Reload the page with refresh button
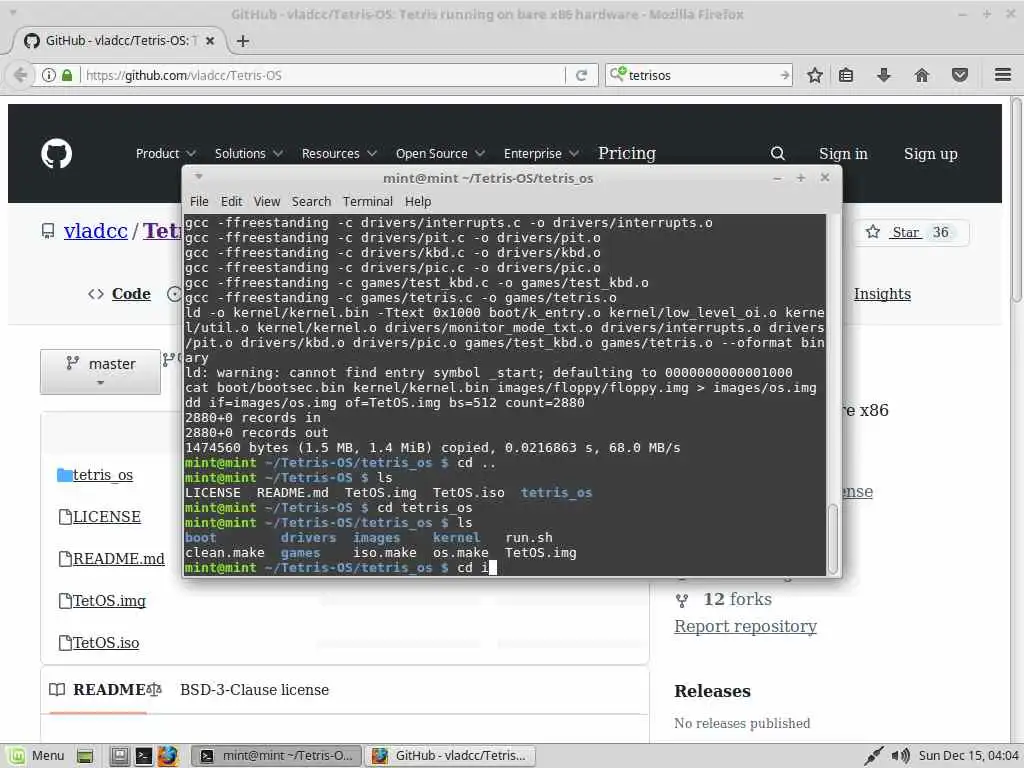Viewport: 1024px width, 768px height. 581,75
